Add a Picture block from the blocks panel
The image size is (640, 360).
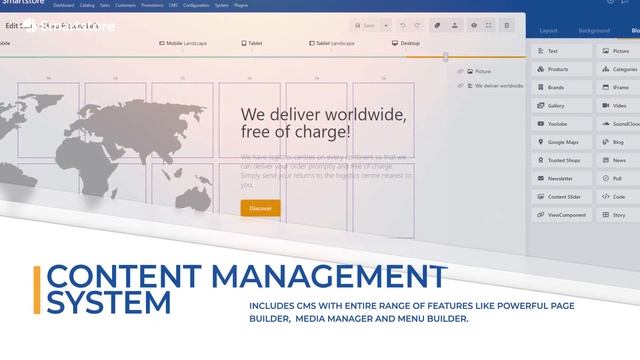(x=618, y=51)
